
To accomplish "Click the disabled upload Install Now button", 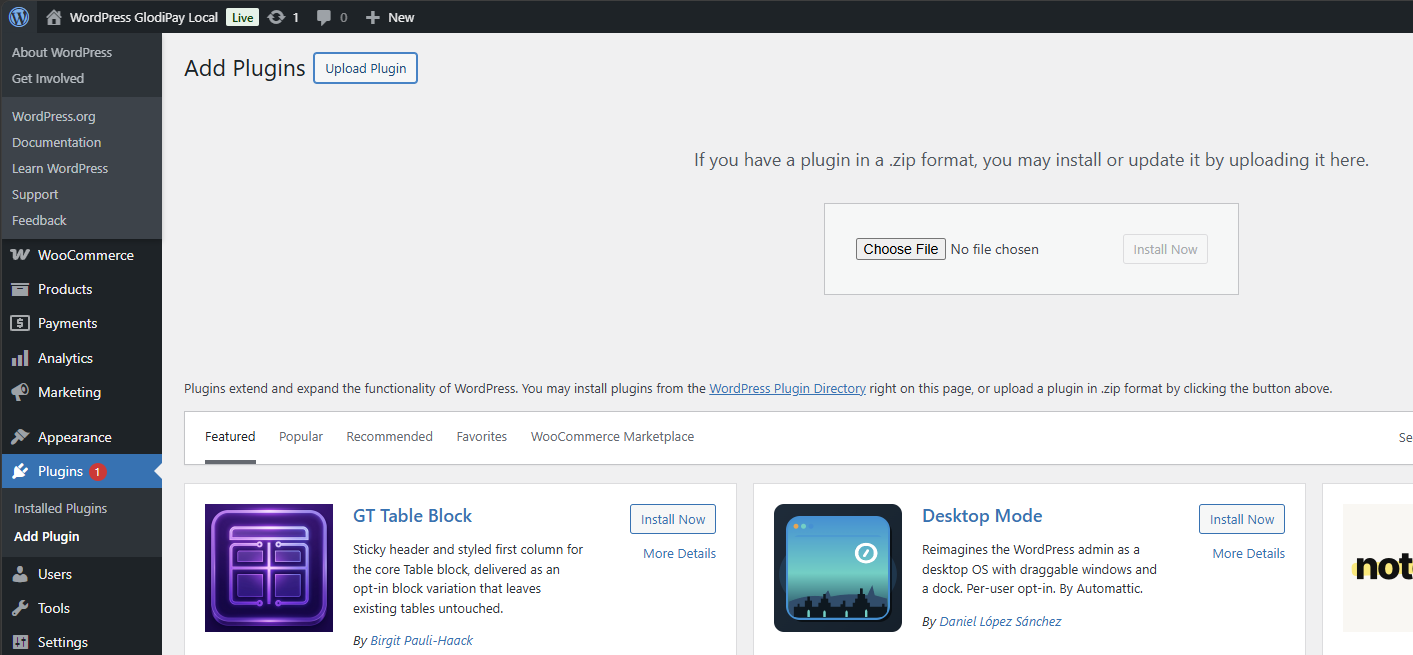I will [x=1165, y=249].
